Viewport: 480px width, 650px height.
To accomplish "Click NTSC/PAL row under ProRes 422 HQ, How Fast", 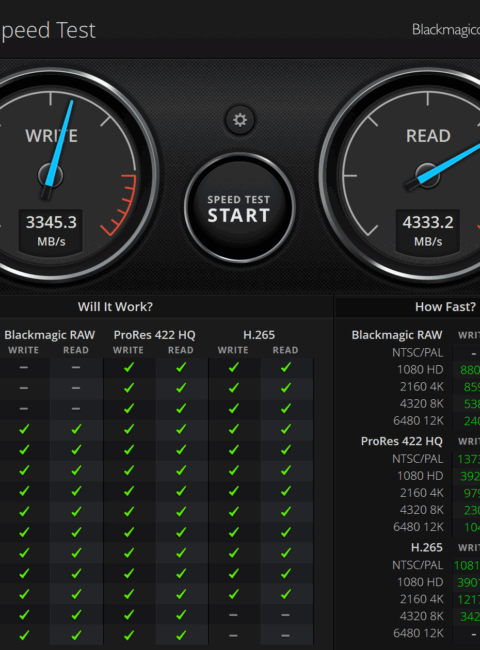I will coord(418,459).
